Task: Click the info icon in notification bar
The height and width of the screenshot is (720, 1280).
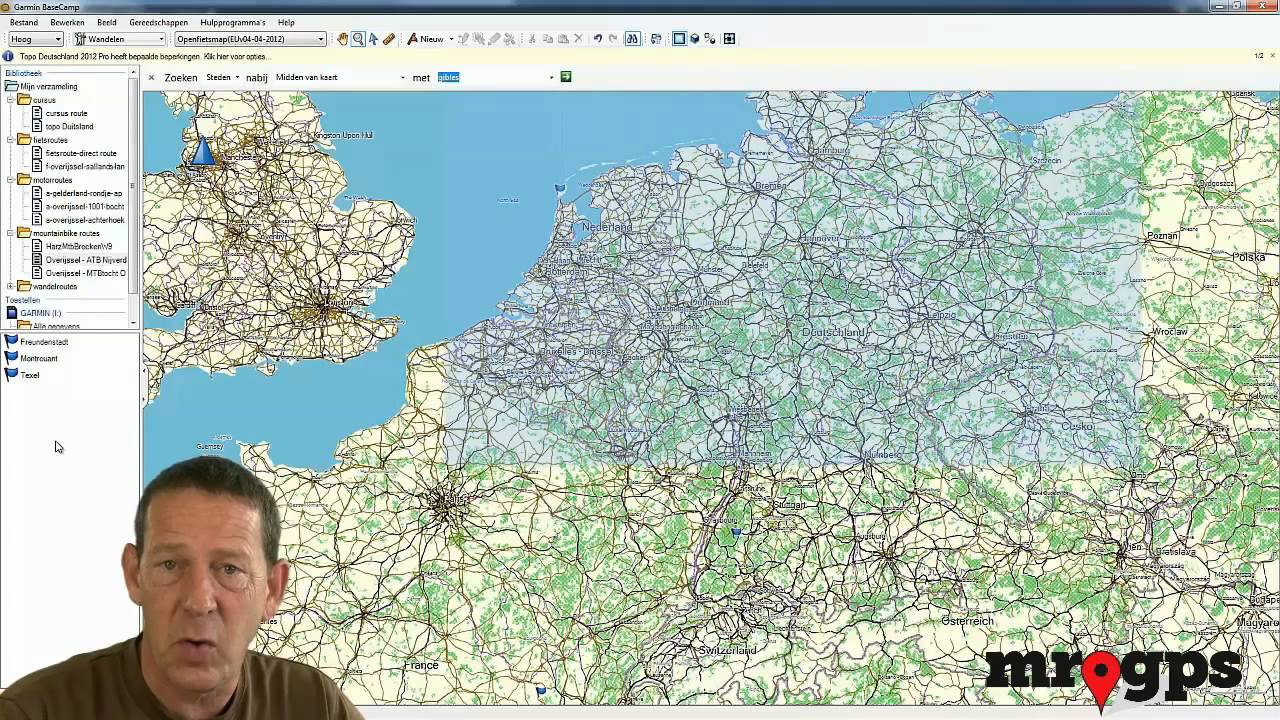Action: pos(9,56)
